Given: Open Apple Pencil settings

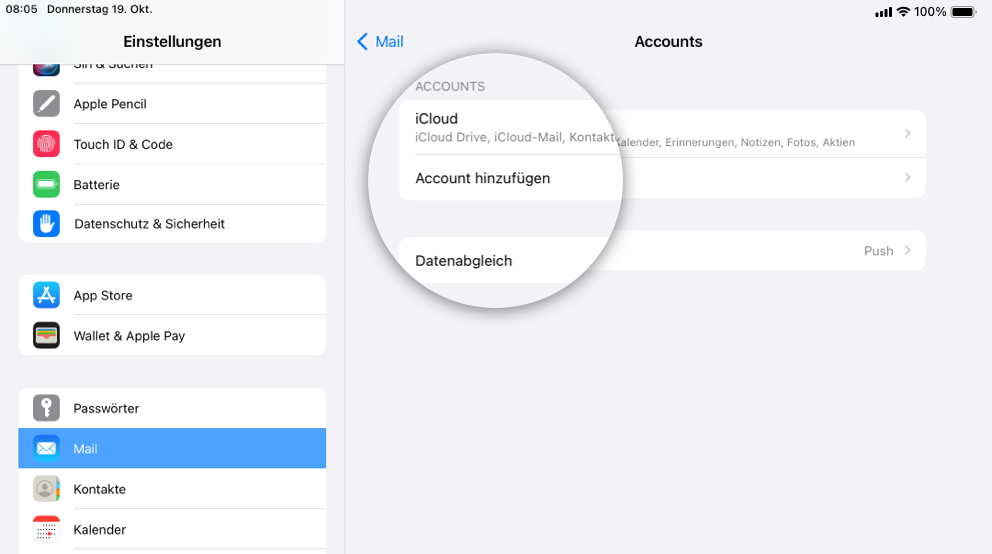Looking at the screenshot, I should coord(172,104).
